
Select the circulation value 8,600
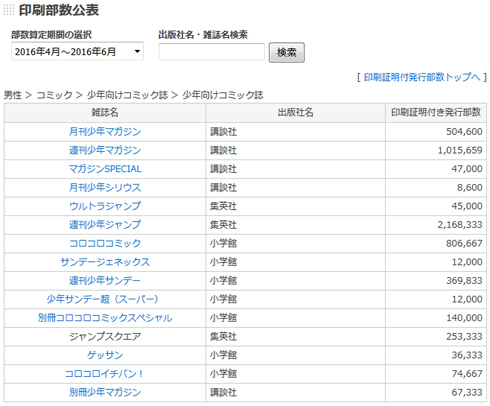pyautogui.click(x=470, y=187)
